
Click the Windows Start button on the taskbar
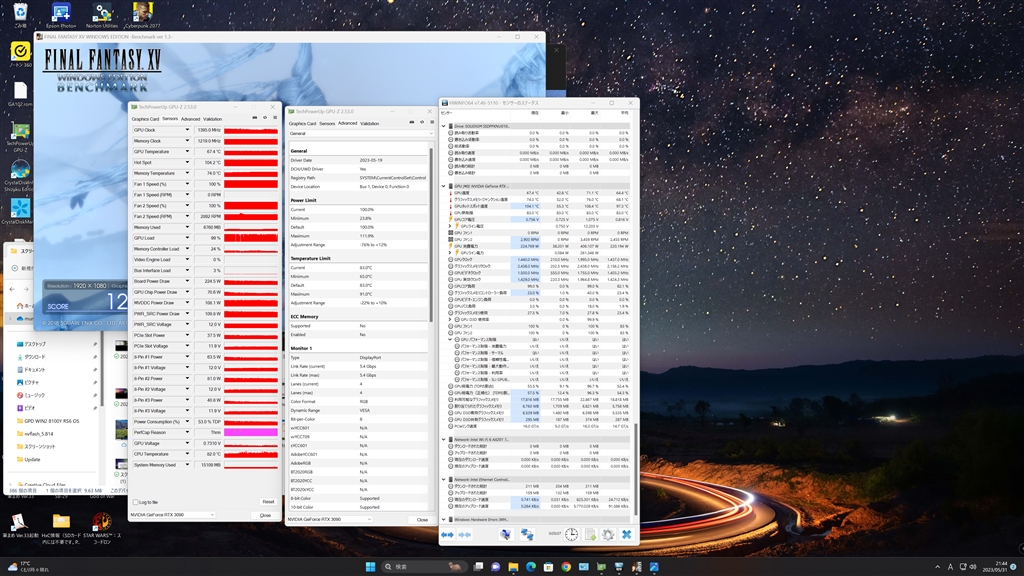point(371,566)
